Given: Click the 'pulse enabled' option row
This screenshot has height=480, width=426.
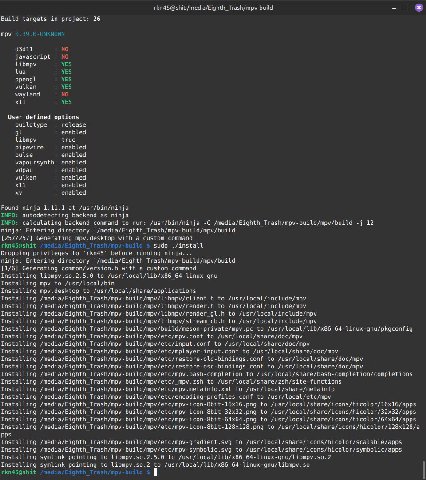Looking at the screenshot, I should coord(51,155).
